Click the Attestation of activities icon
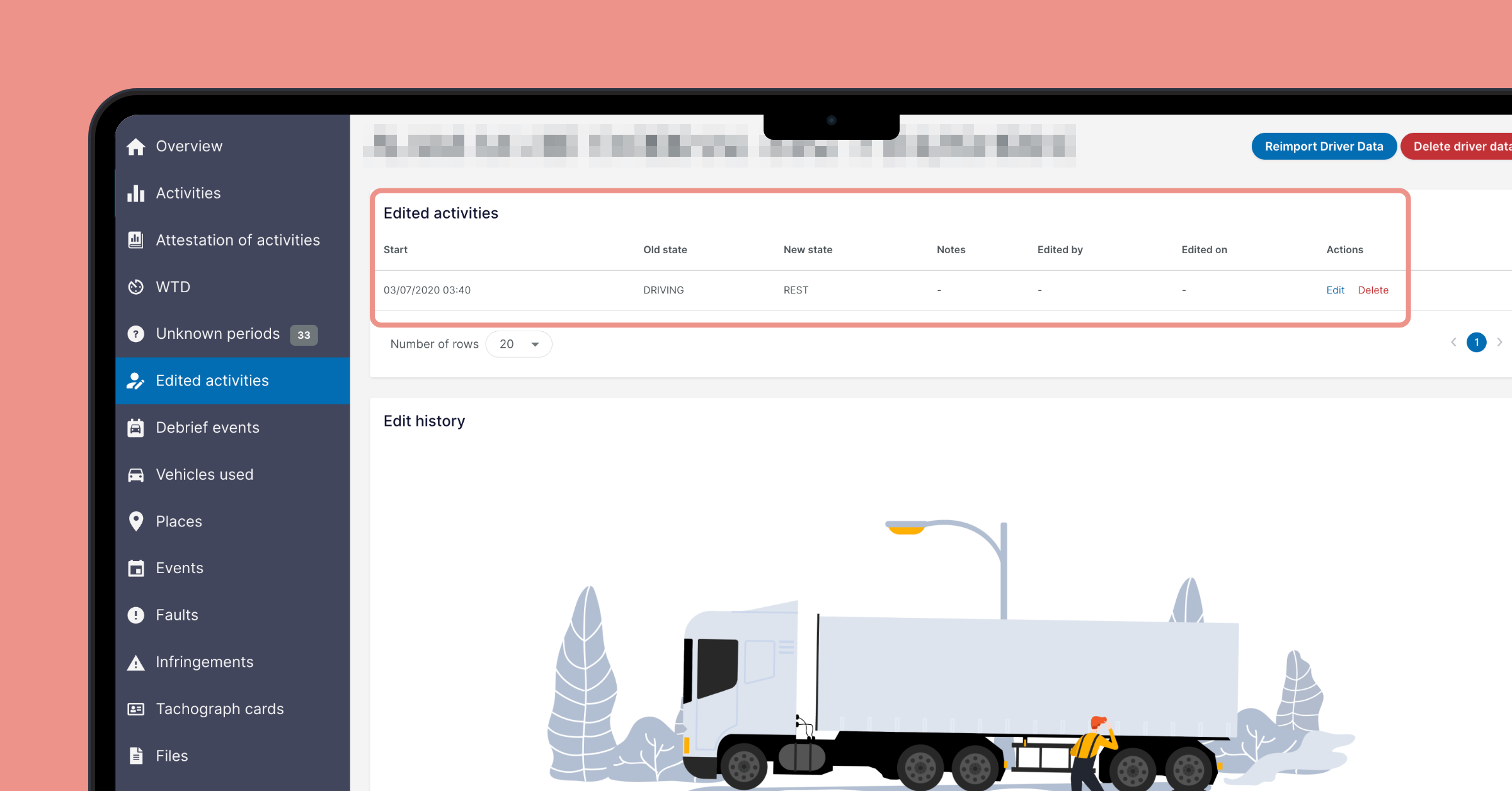 click(135, 240)
